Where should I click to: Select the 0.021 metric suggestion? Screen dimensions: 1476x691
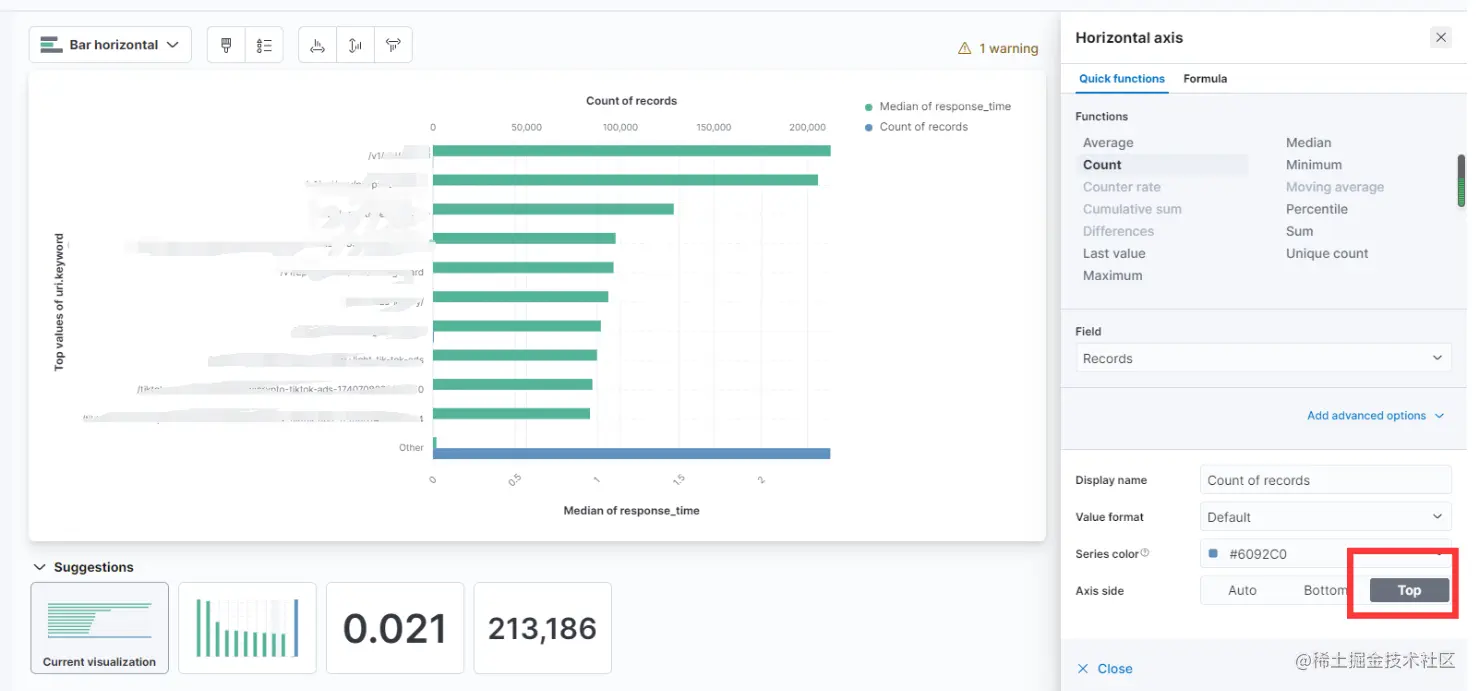click(395, 628)
